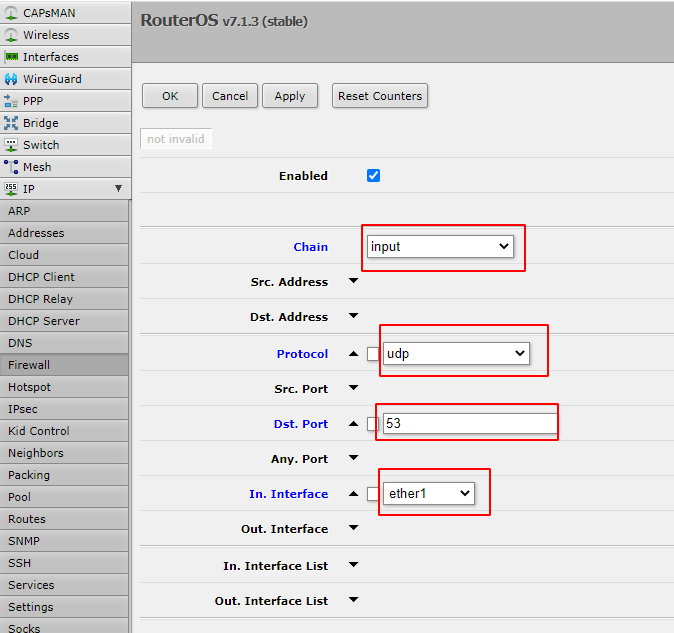Image resolution: width=674 pixels, height=633 pixels.
Task: Collapse the Protocol field arrow
Action: pos(354,354)
